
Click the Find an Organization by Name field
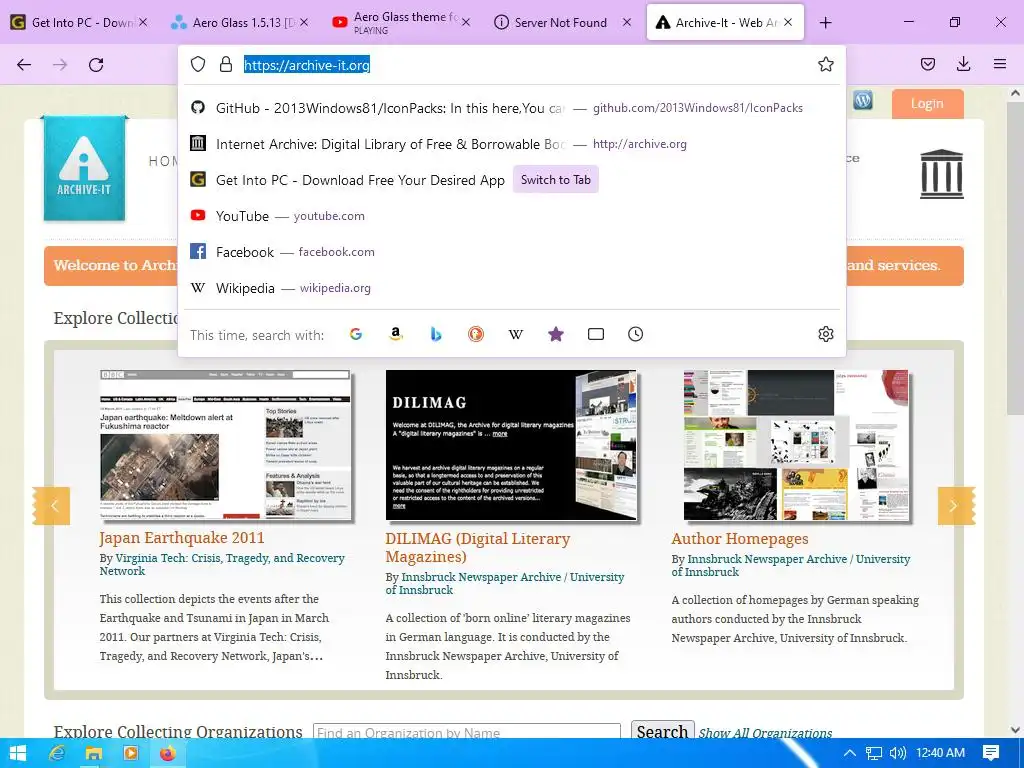[466, 733]
